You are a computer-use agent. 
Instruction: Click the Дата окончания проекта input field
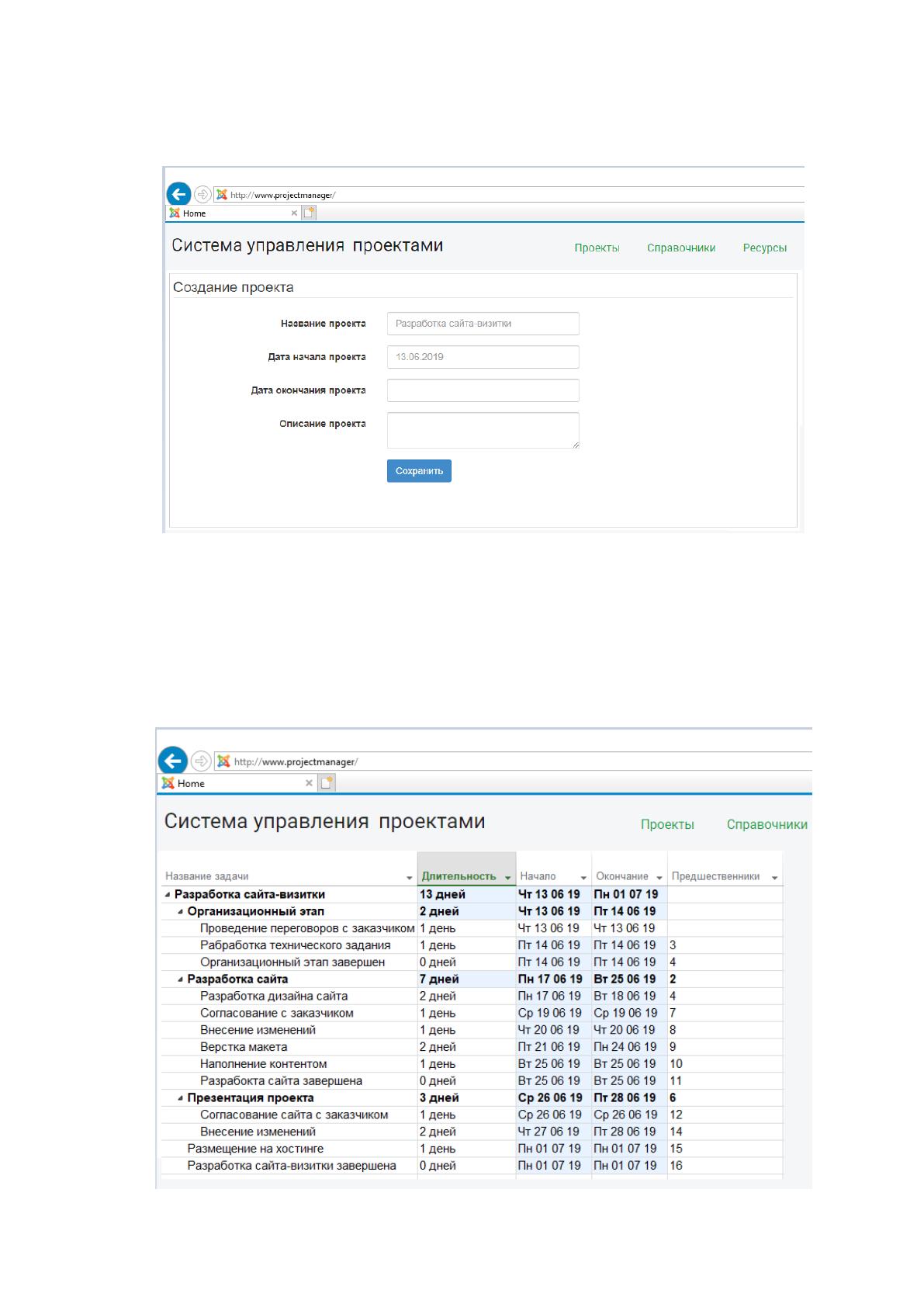point(483,390)
